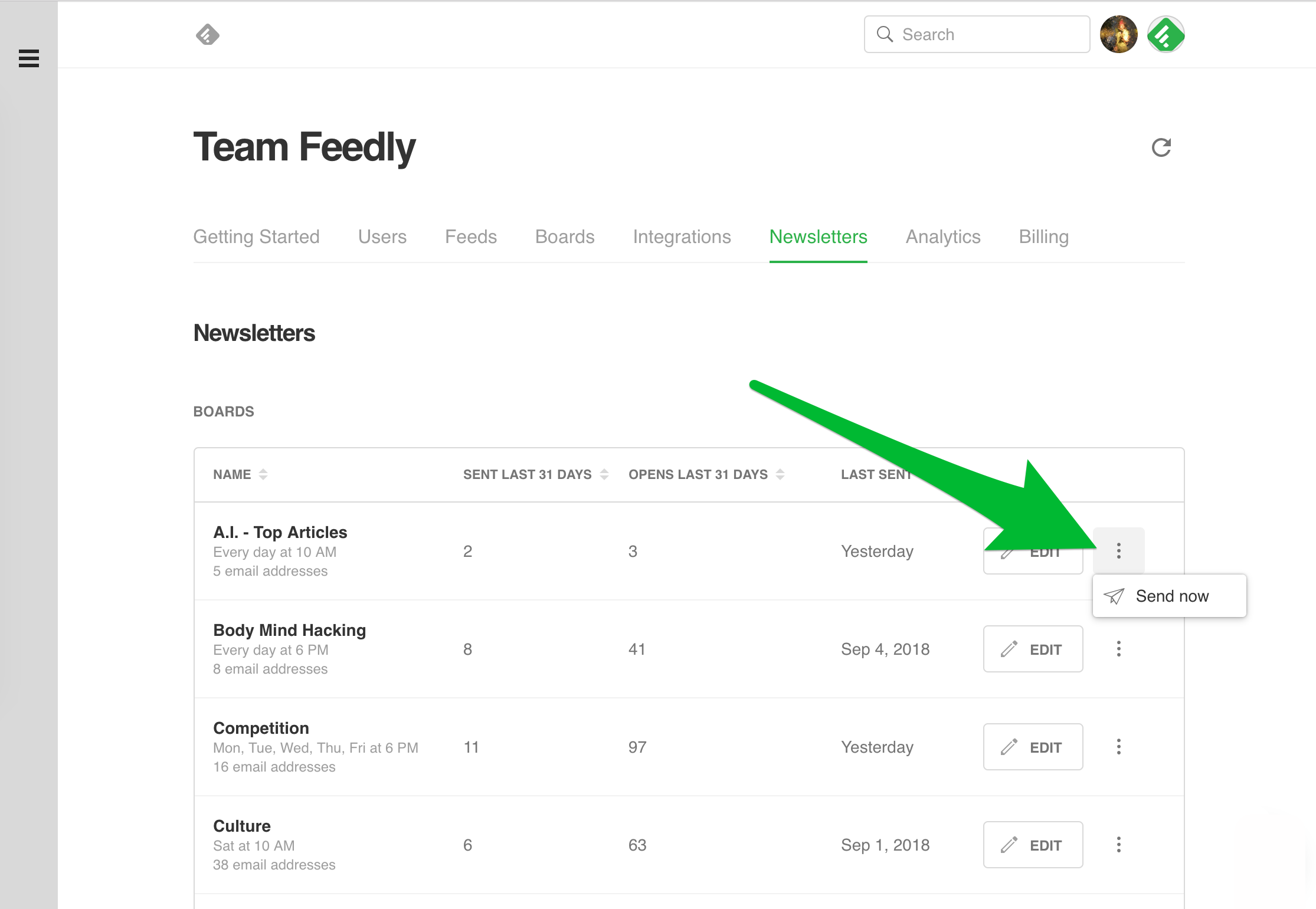
Task: Edit the Culture newsletter
Action: coord(1033,845)
